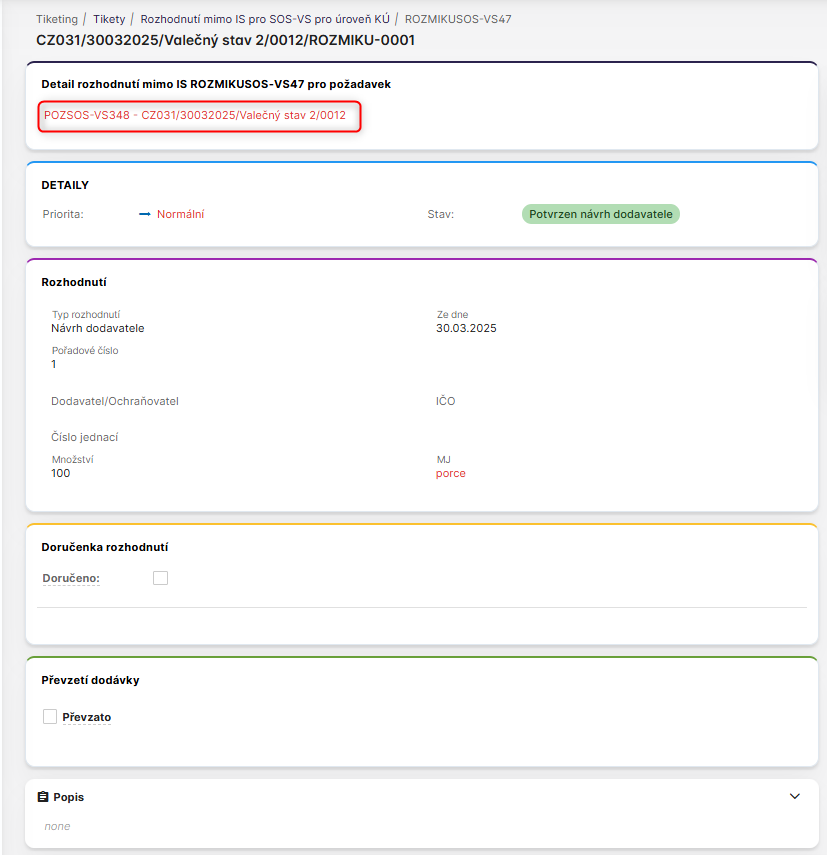Check the Převzato checkbox
The height and width of the screenshot is (855, 827).
pyautogui.click(x=50, y=716)
